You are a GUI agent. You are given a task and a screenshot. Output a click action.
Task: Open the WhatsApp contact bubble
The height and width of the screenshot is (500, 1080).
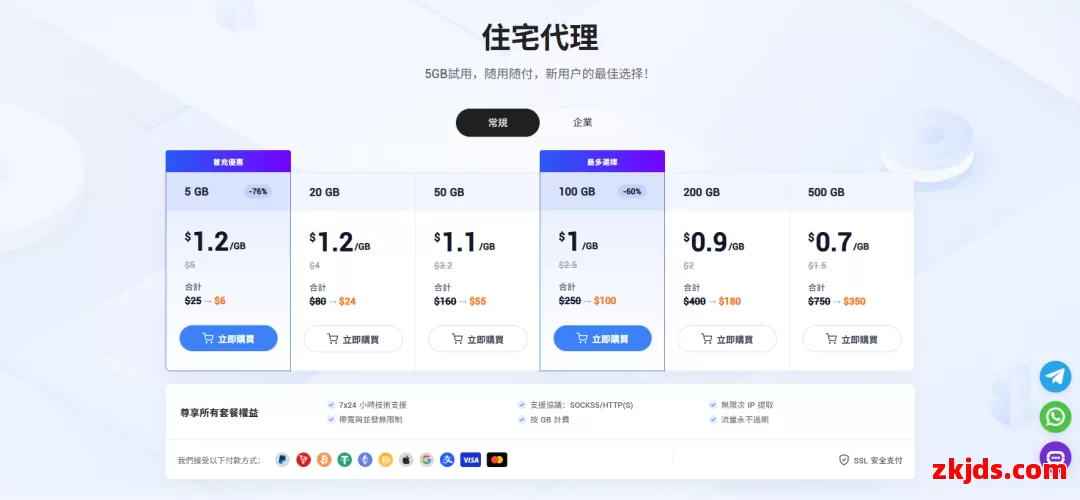(1055, 417)
